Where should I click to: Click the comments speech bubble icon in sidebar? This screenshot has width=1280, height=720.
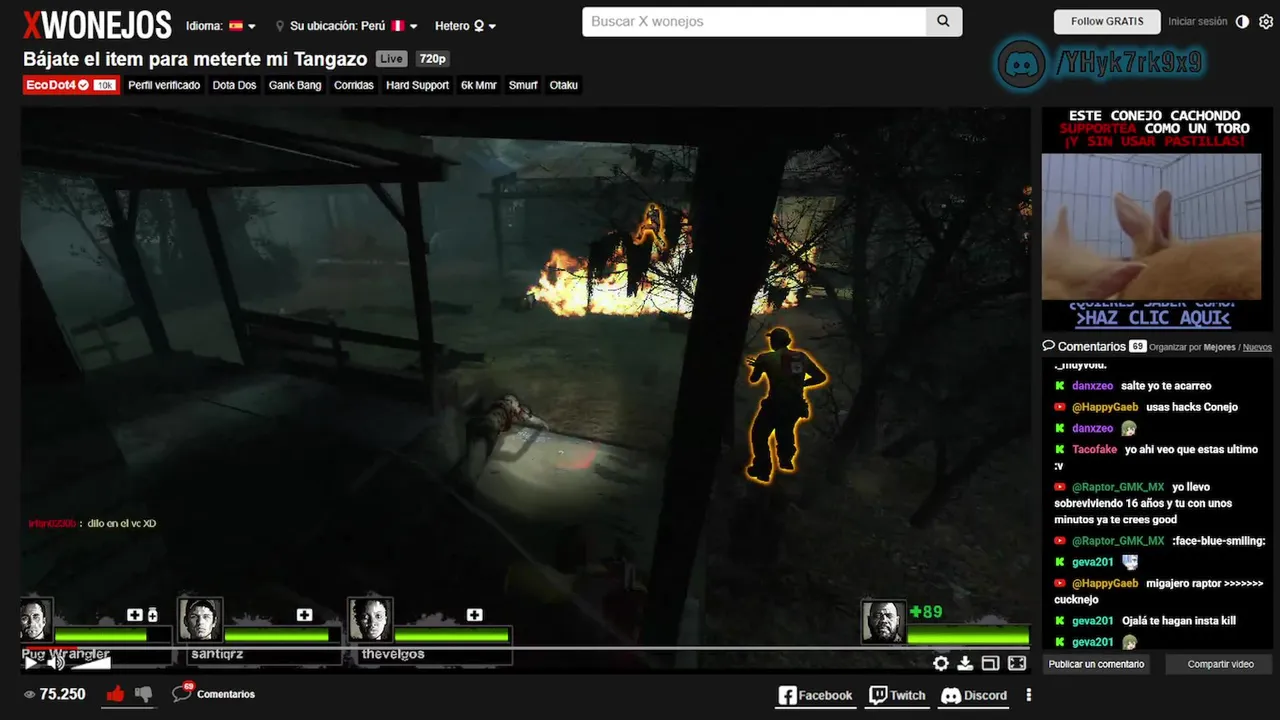pyautogui.click(x=1048, y=345)
